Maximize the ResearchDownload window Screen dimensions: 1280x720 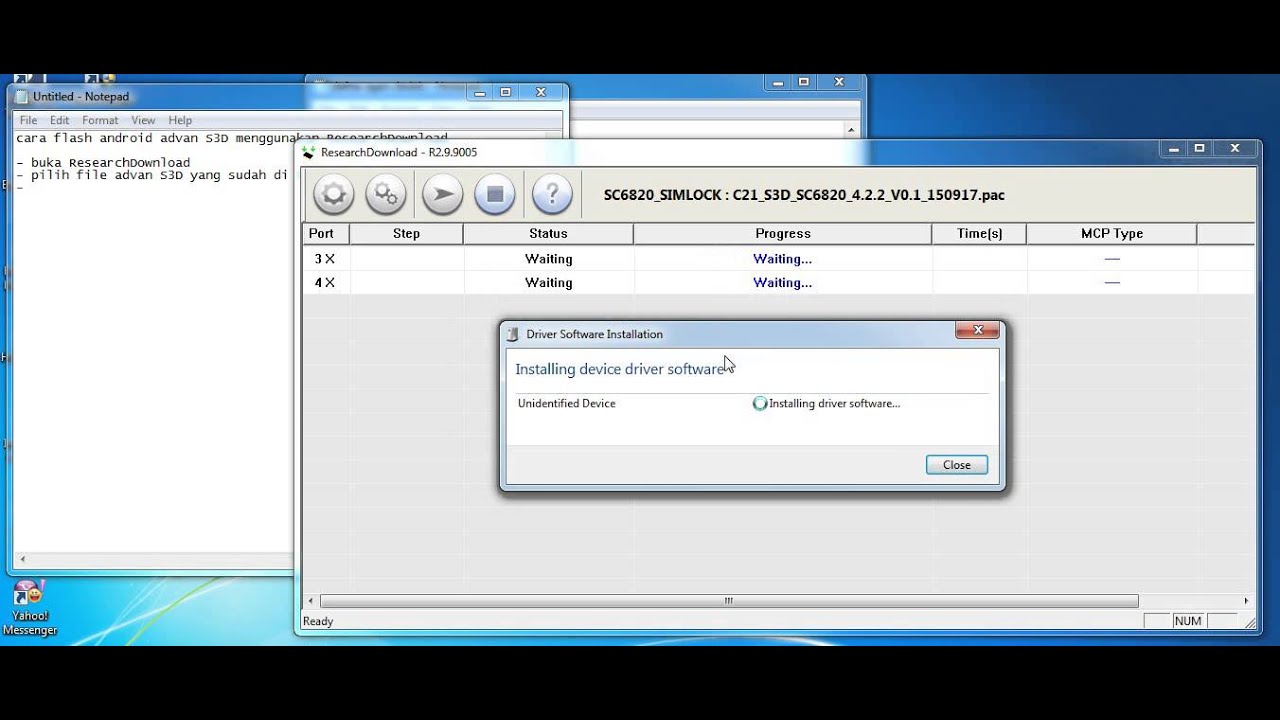[1199, 148]
